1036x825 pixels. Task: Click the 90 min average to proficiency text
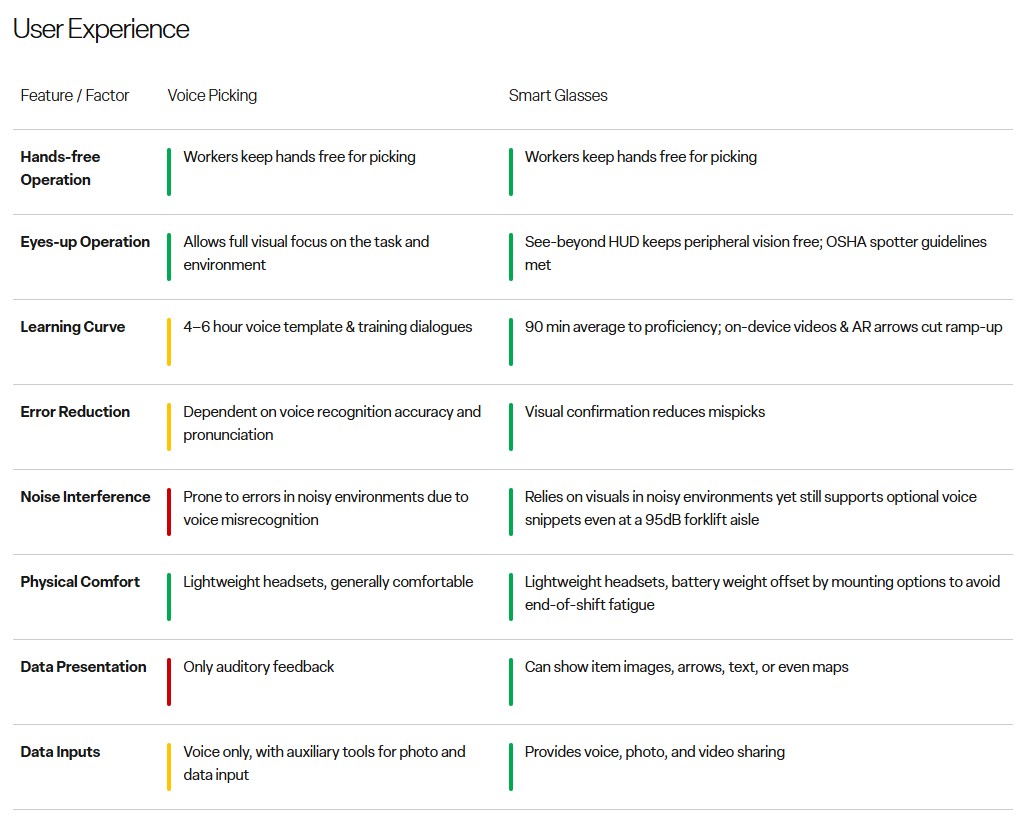[x=763, y=327]
